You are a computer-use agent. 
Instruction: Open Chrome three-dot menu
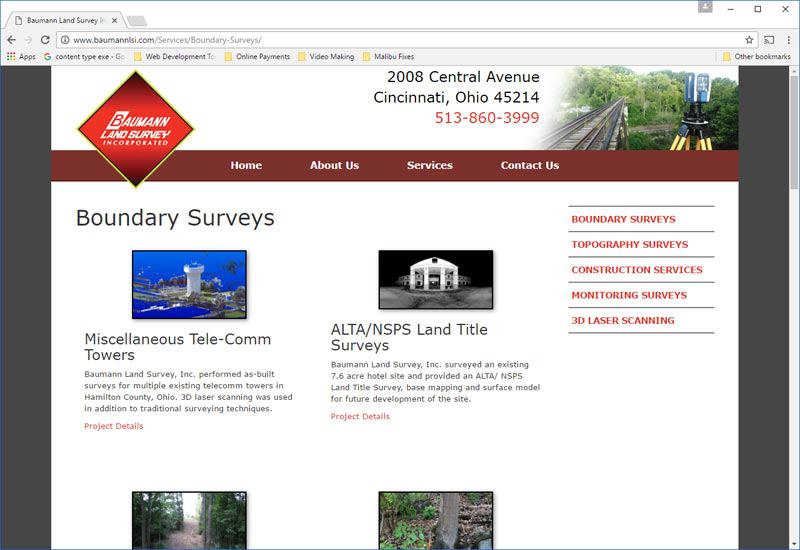(788, 40)
